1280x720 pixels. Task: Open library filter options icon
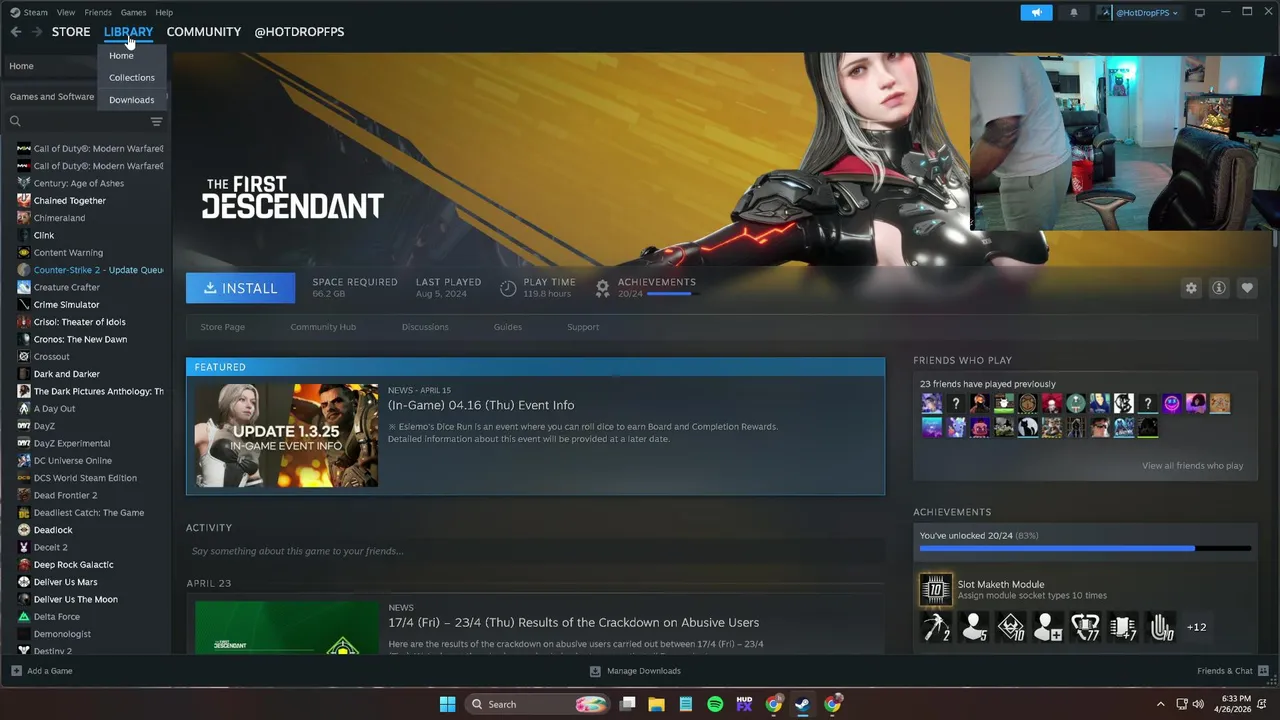156,121
